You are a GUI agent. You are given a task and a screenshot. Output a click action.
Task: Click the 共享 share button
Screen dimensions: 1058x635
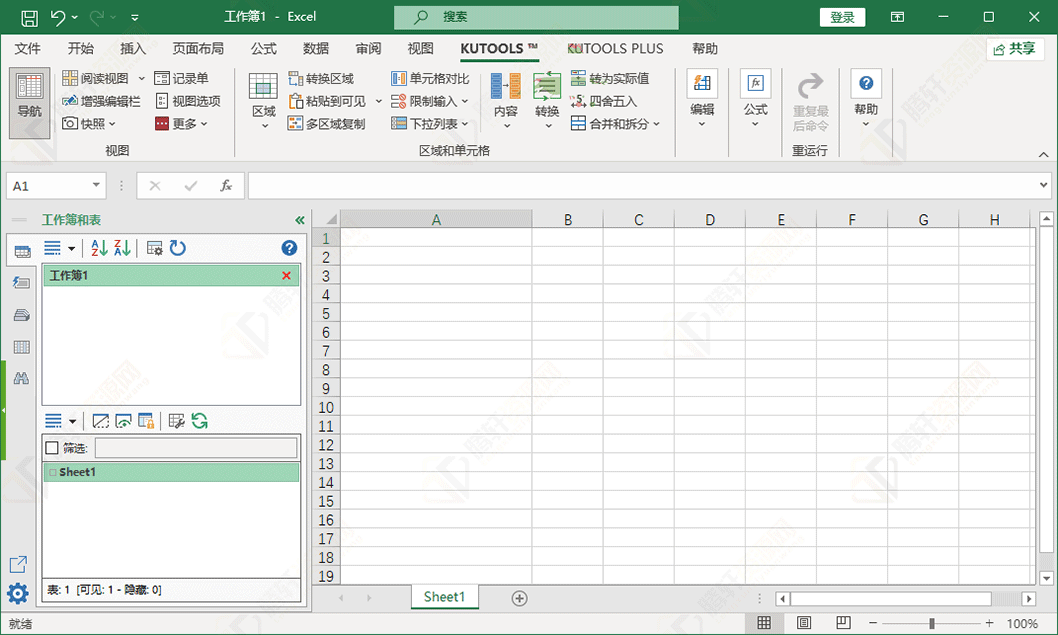tap(1015, 48)
